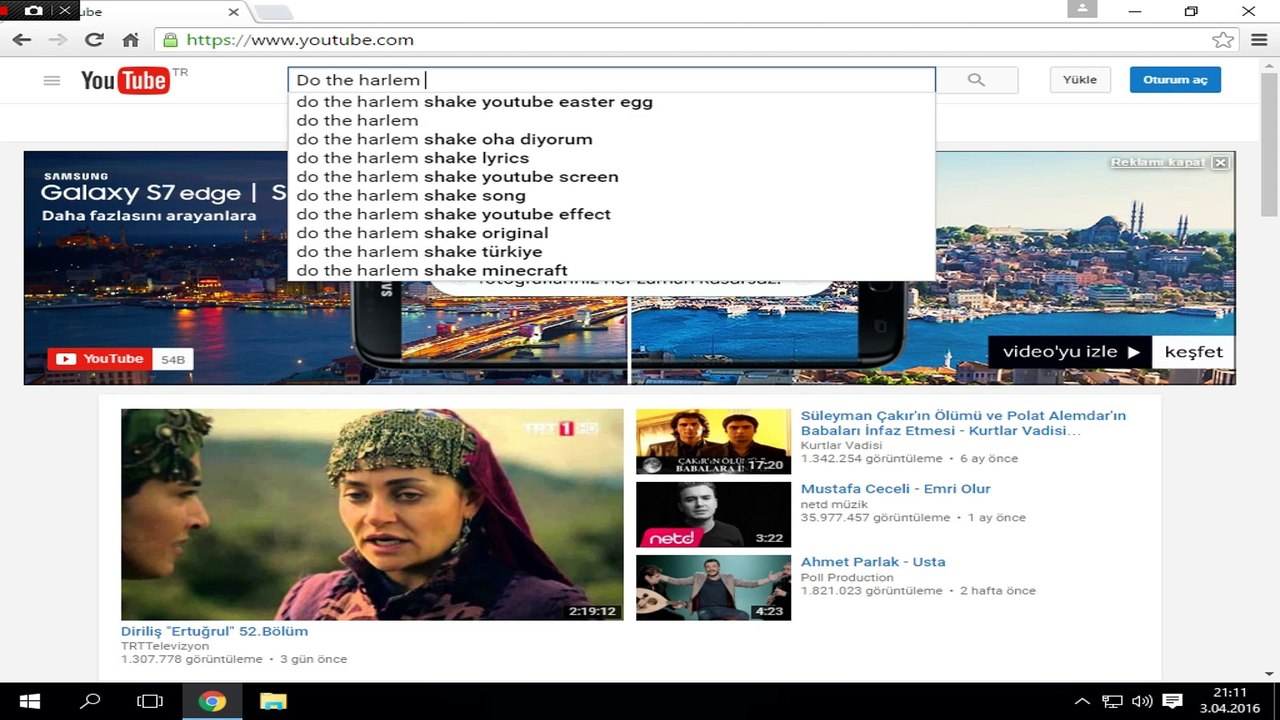This screenshot has width=1280, height=720.
Task: Select suggestion "shake oha diyorum"
Action: tap(611, 139)
